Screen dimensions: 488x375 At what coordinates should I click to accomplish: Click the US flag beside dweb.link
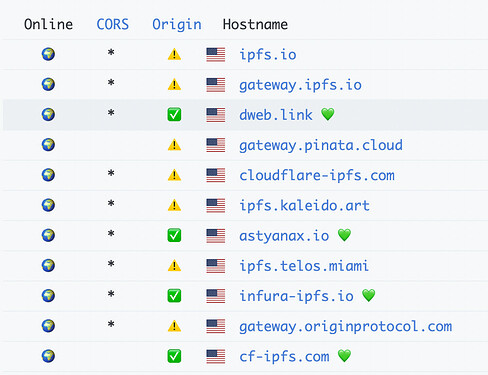(216, 115)
